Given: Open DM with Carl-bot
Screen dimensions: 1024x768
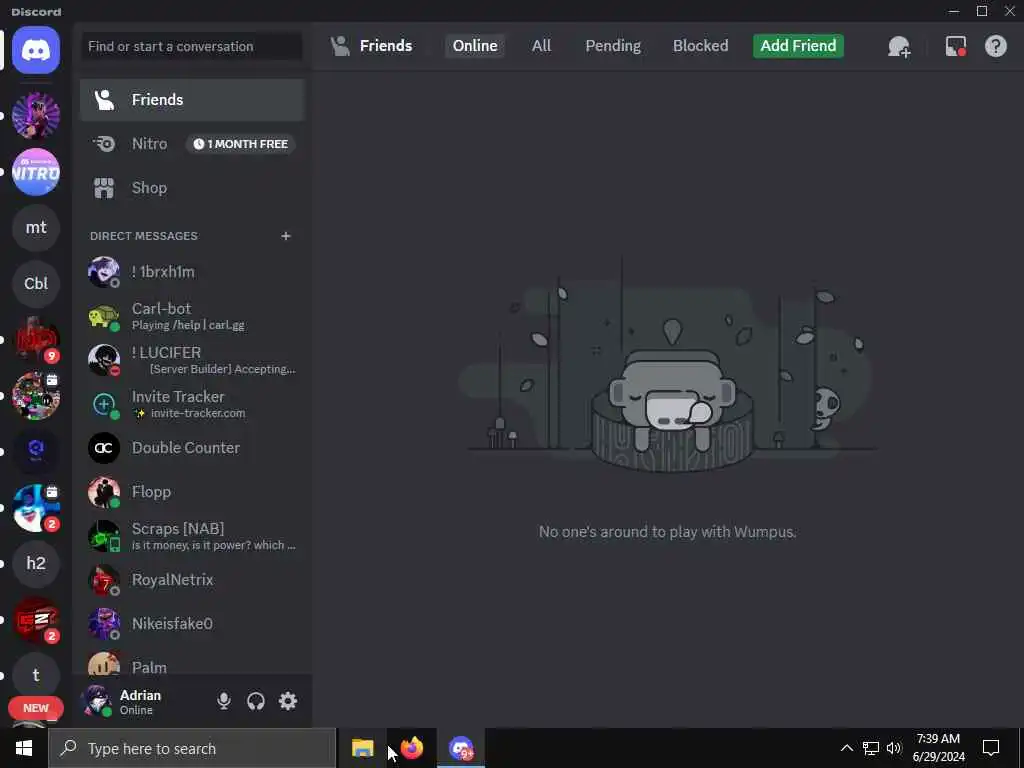Looking at the screenshot, I should coord(192,316).
